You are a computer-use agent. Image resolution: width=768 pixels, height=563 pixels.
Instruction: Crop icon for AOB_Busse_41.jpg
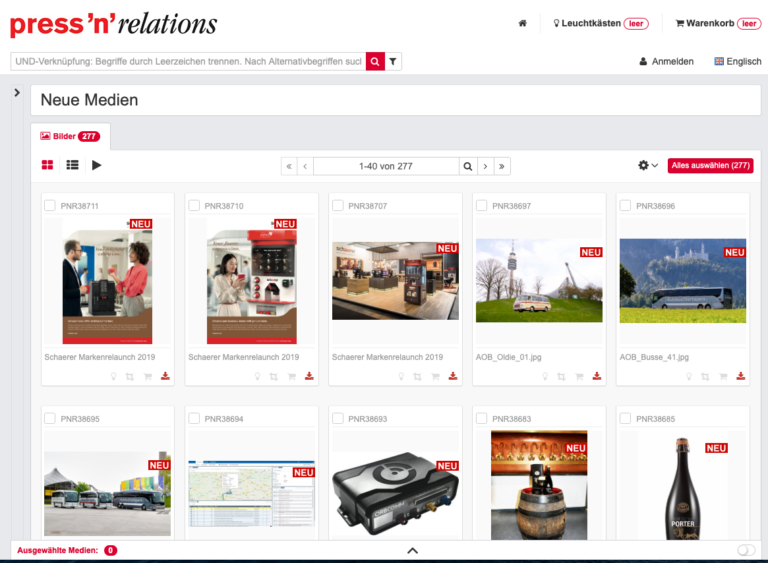tap(705, 376)
